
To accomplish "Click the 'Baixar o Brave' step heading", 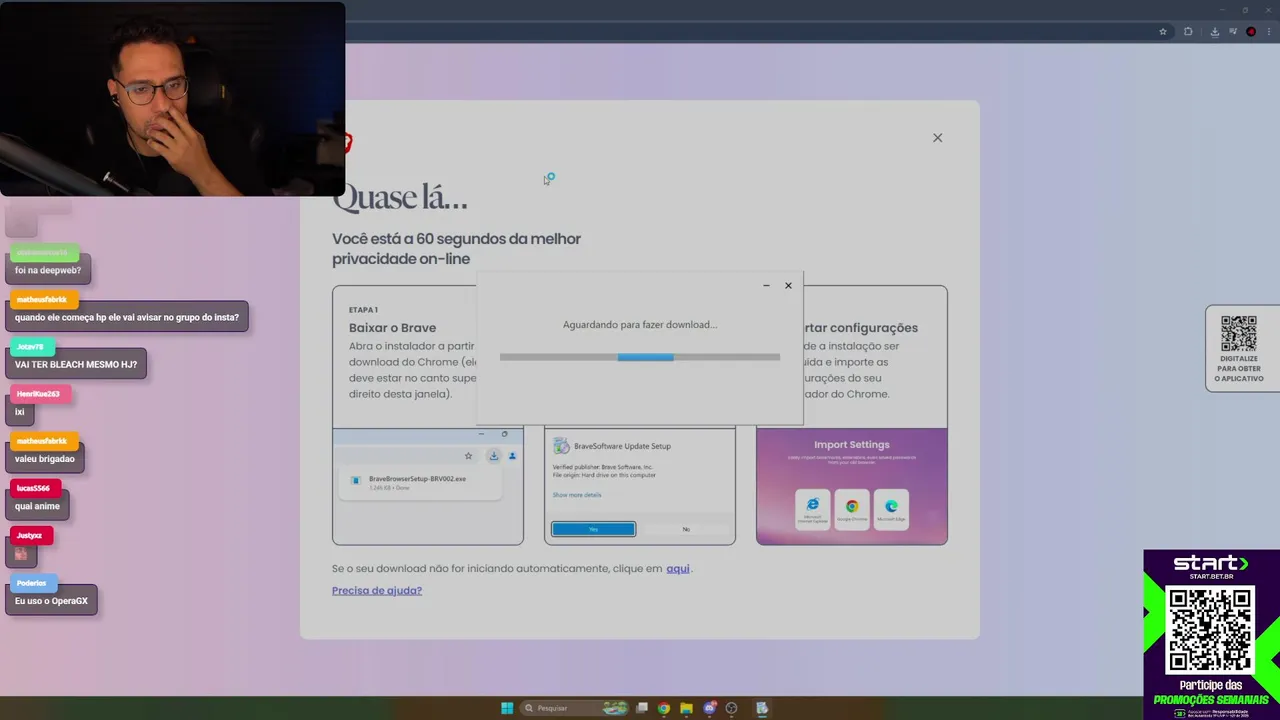I will [392, 328].
